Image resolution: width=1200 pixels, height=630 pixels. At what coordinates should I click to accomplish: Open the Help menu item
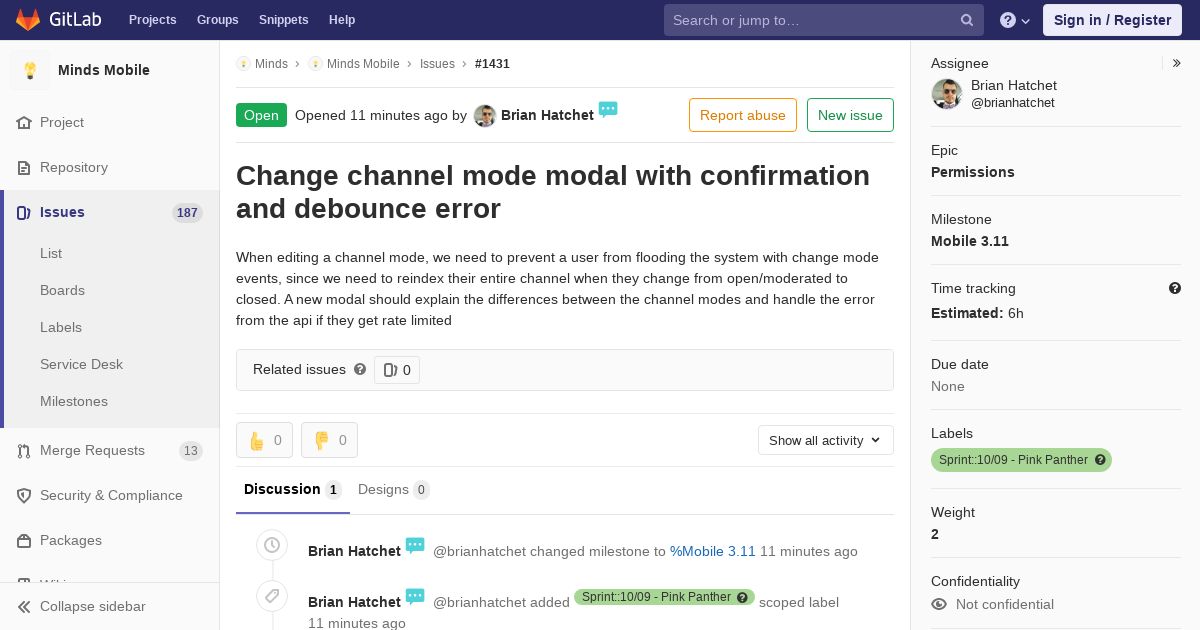(342, 20)
